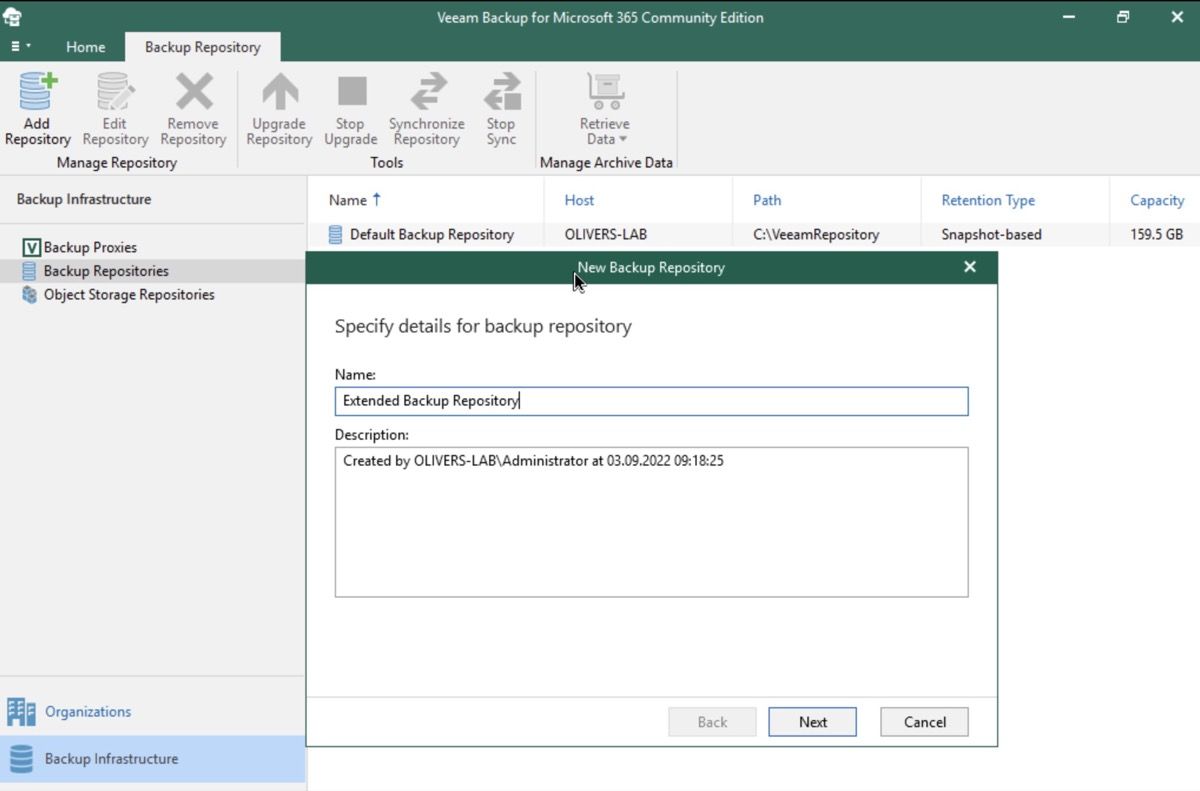The height and width of the screenshot is (791, 1200).
Task: Select the Default Backup Repository row
Action: [753, 235]
